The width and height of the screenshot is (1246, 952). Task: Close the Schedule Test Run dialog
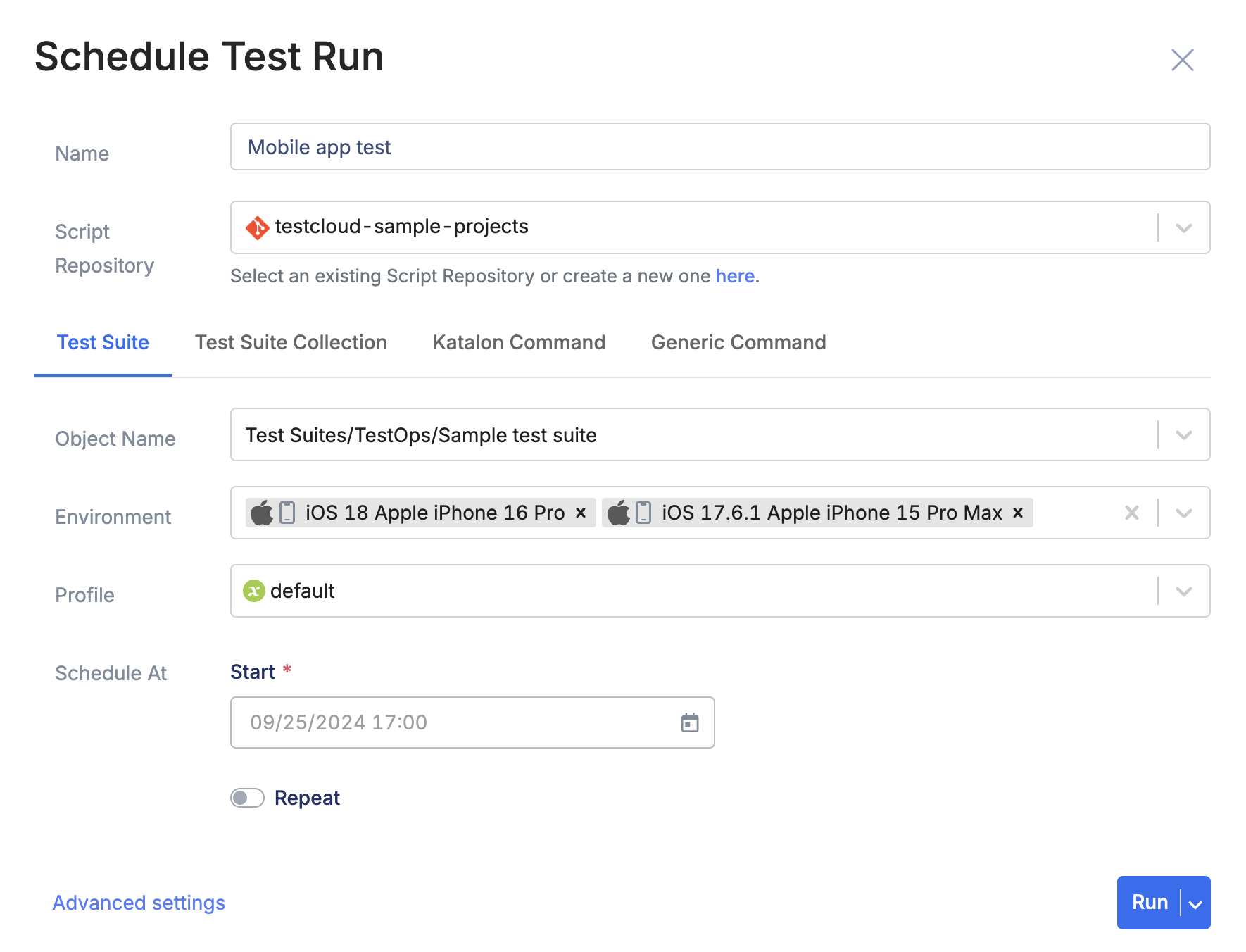tap(1182, 60)
